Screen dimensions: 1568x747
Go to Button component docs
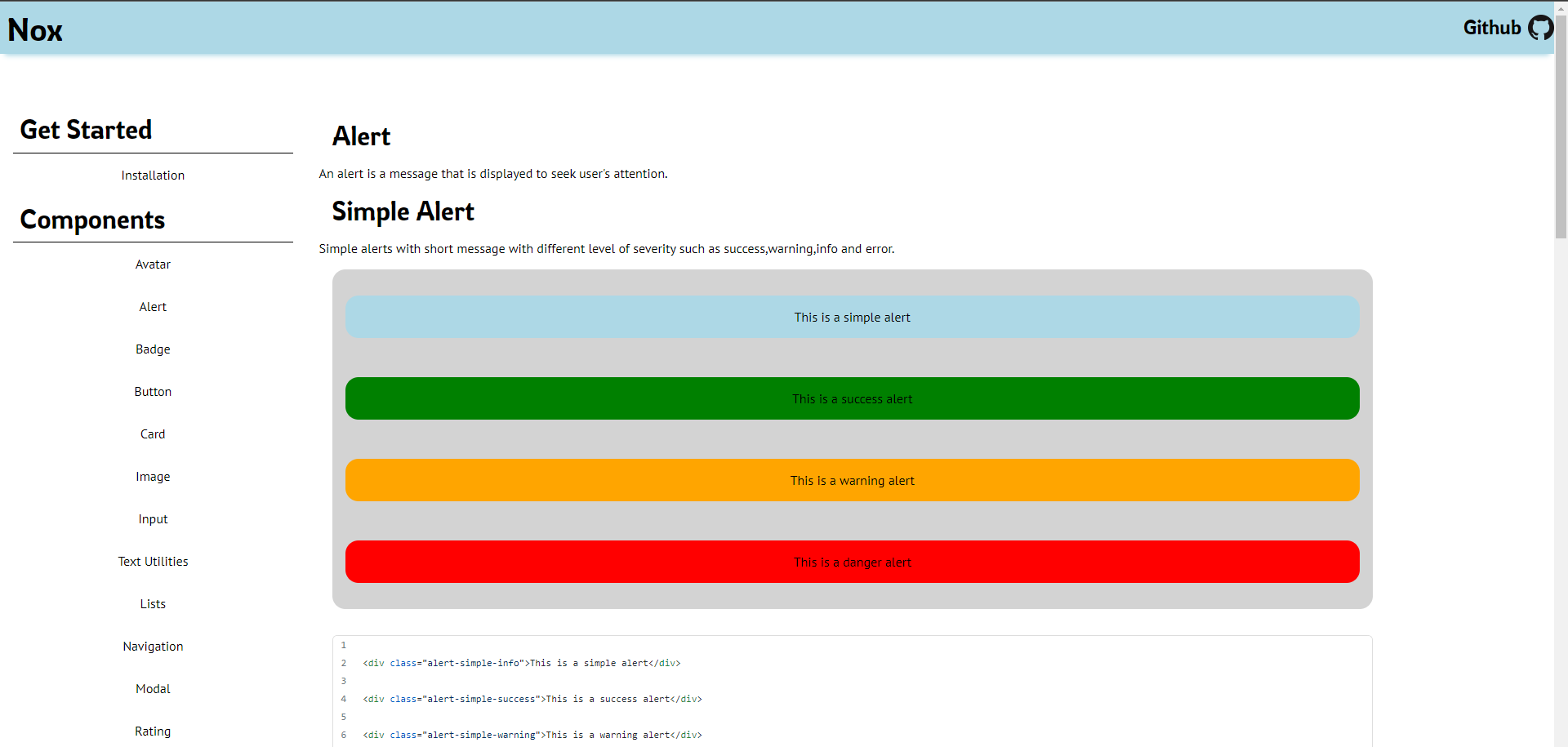[x=153, y=392]
